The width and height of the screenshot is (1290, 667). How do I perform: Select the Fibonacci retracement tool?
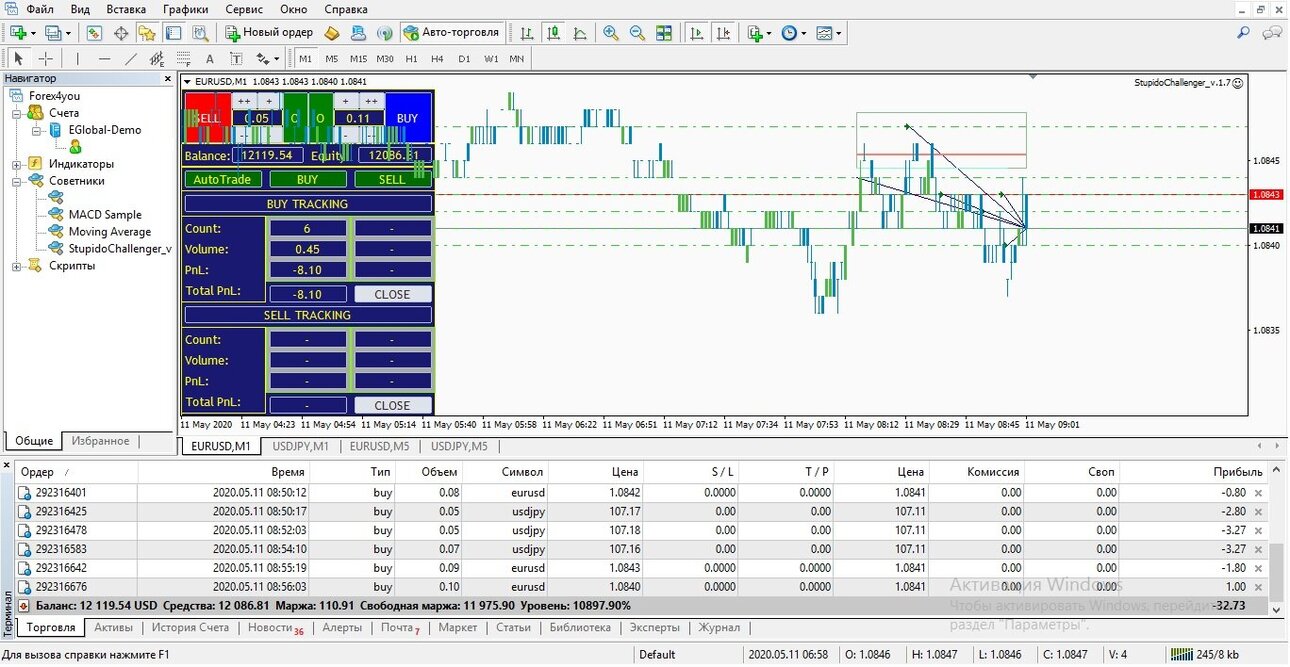tap(183, 59)
